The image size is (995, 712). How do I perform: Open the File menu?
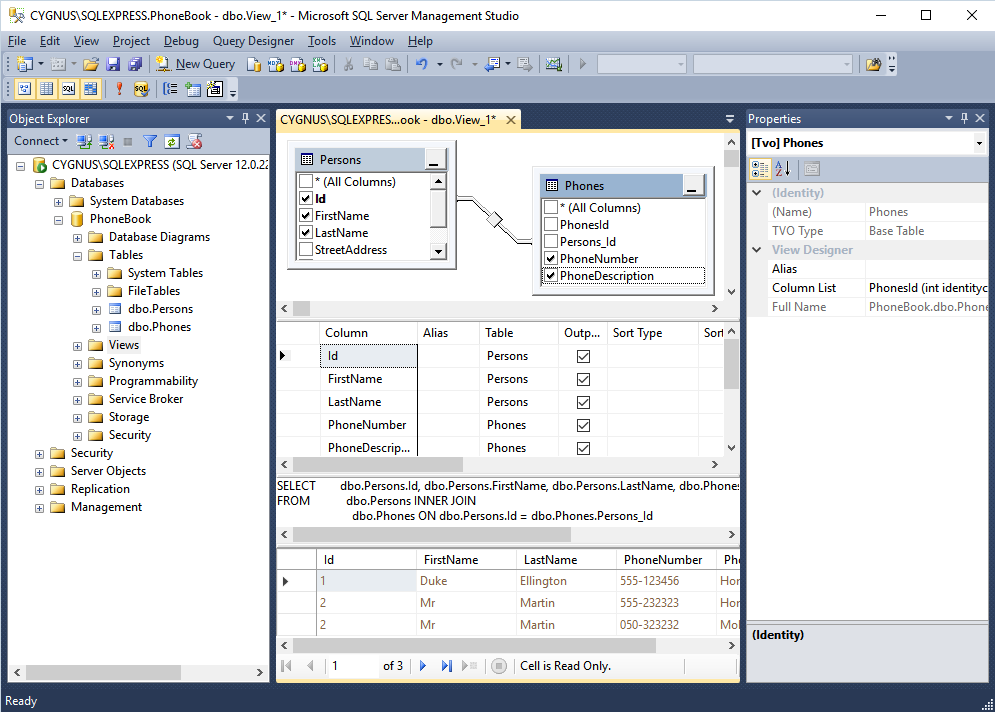tap(17, 41)
